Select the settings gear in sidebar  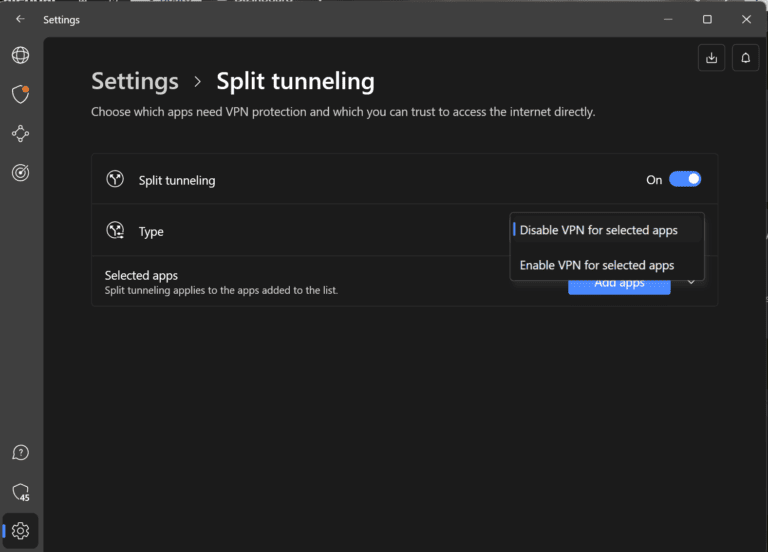click(x=21, y=530)
